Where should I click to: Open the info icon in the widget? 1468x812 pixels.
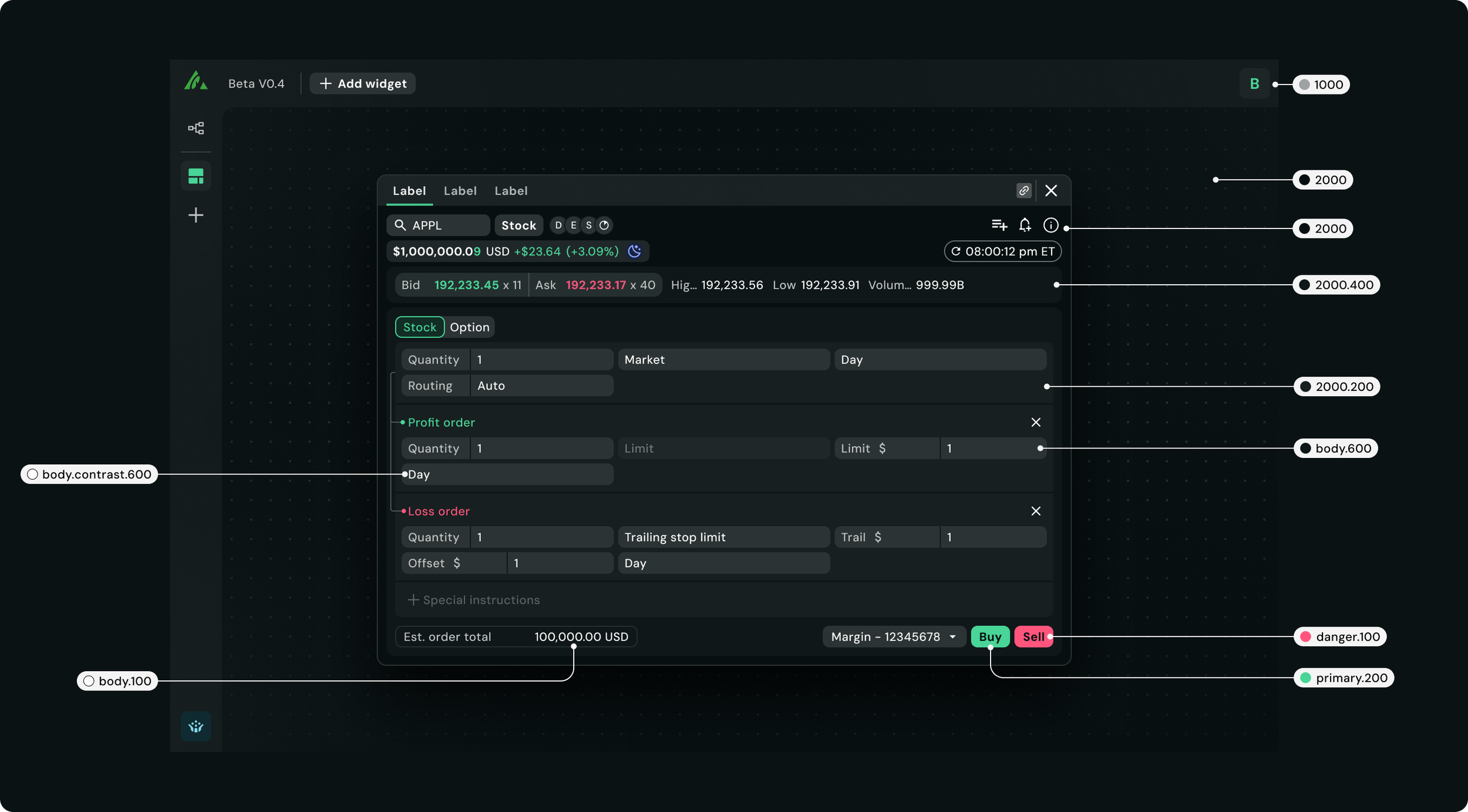click(x=1051, y=225)
